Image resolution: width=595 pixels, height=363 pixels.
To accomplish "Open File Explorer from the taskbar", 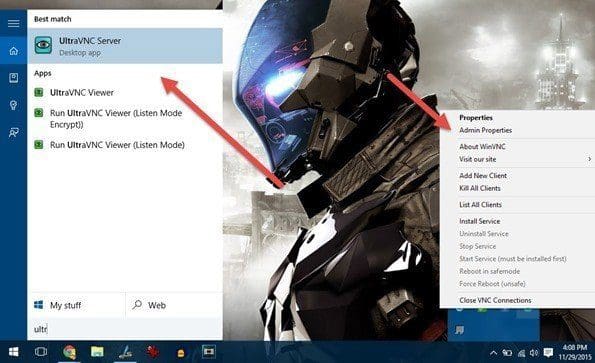I will pos(97,352).
